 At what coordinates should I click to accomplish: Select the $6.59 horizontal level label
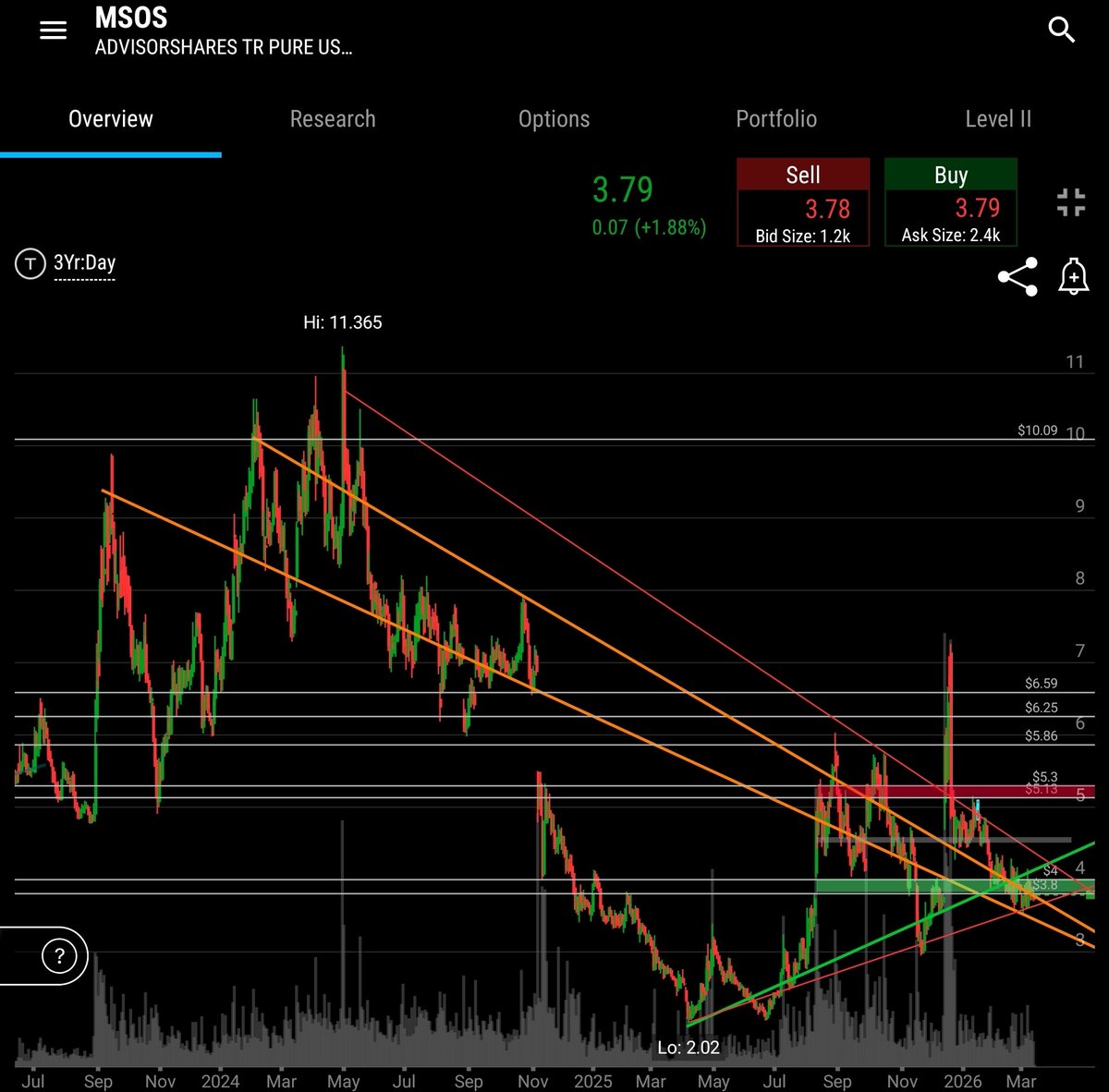(1042, 684)
